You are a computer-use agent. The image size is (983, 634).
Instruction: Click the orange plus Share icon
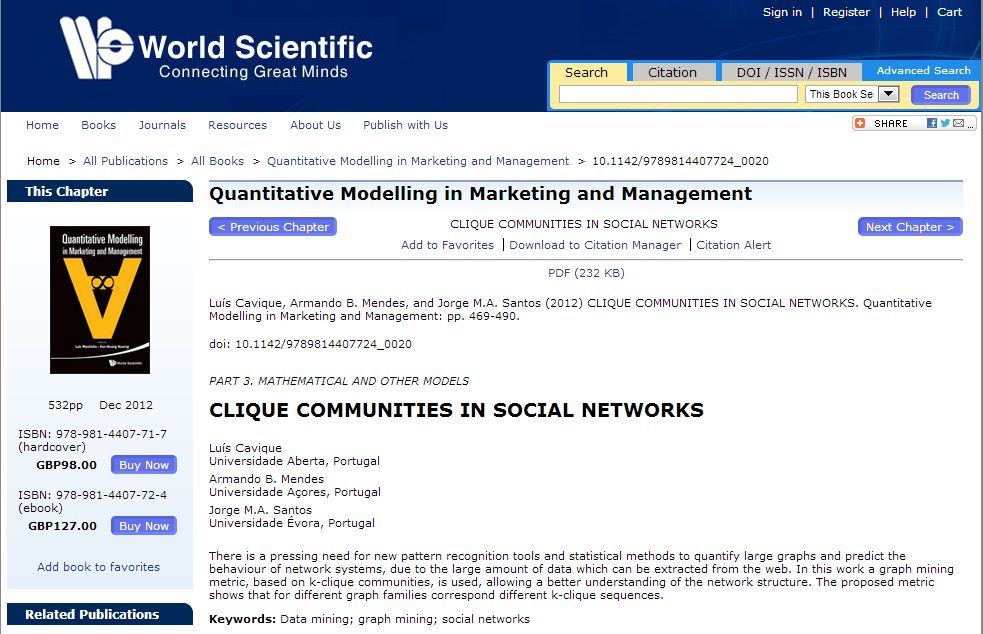[861, 123]
